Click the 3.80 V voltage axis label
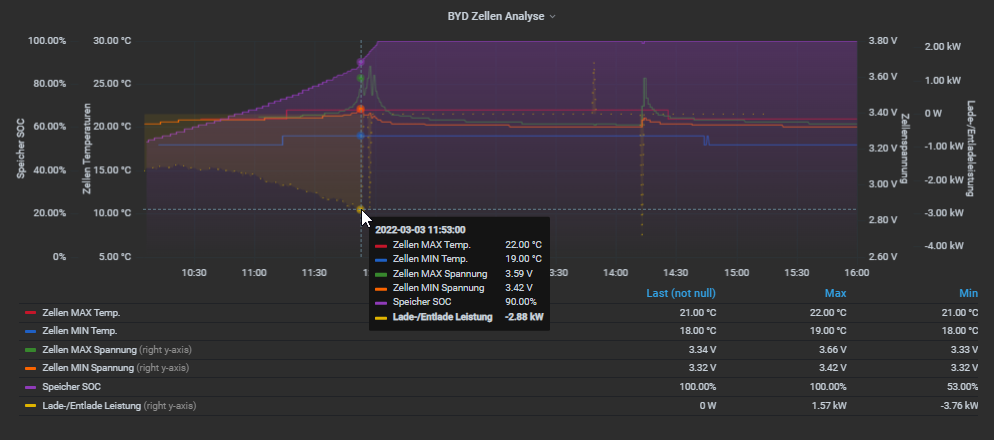This screenshot has height=440, width=994. pyautogui.click(x=882, y=41)
